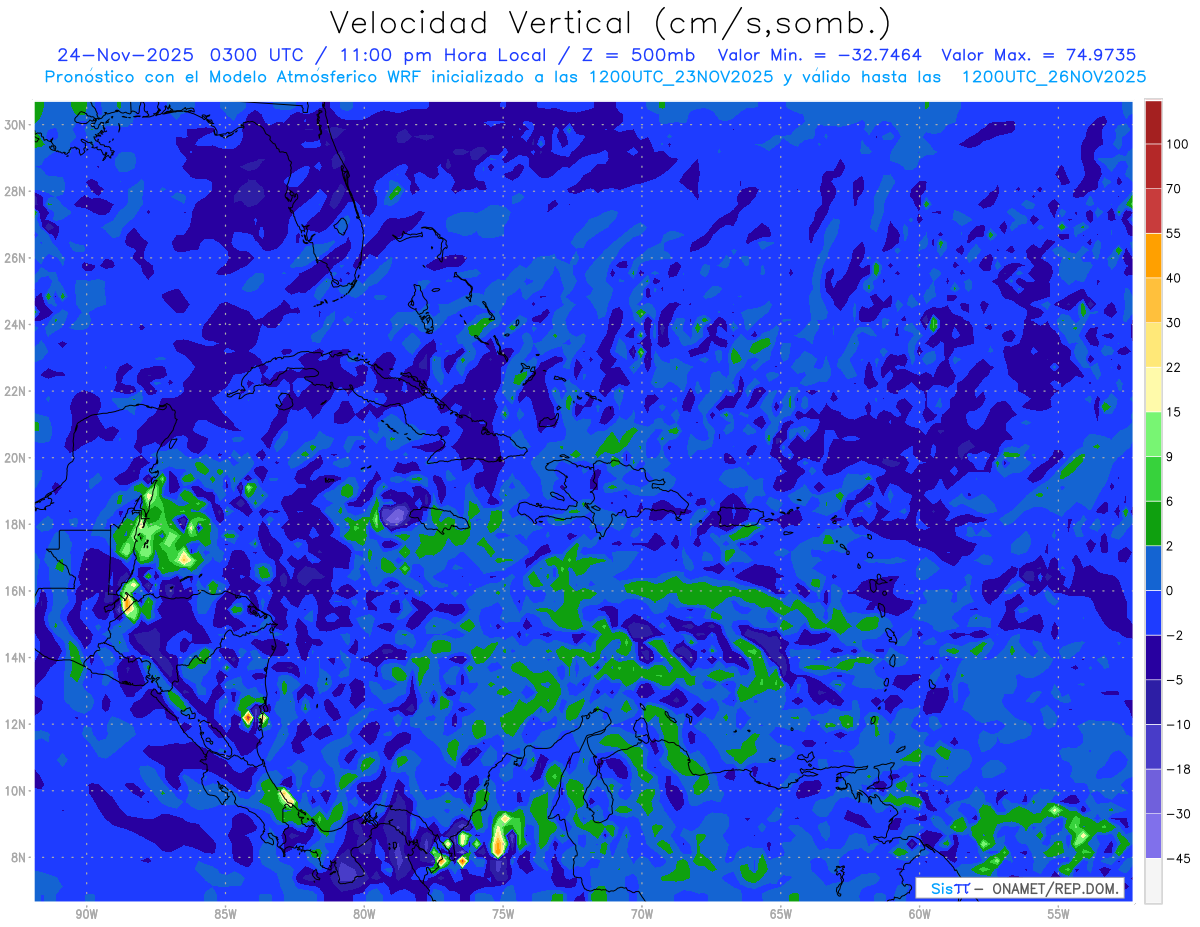Screen dimensions: 1200x927
Task: Pick the green swatch between 6 and 9
Action: pos(1153,479)
